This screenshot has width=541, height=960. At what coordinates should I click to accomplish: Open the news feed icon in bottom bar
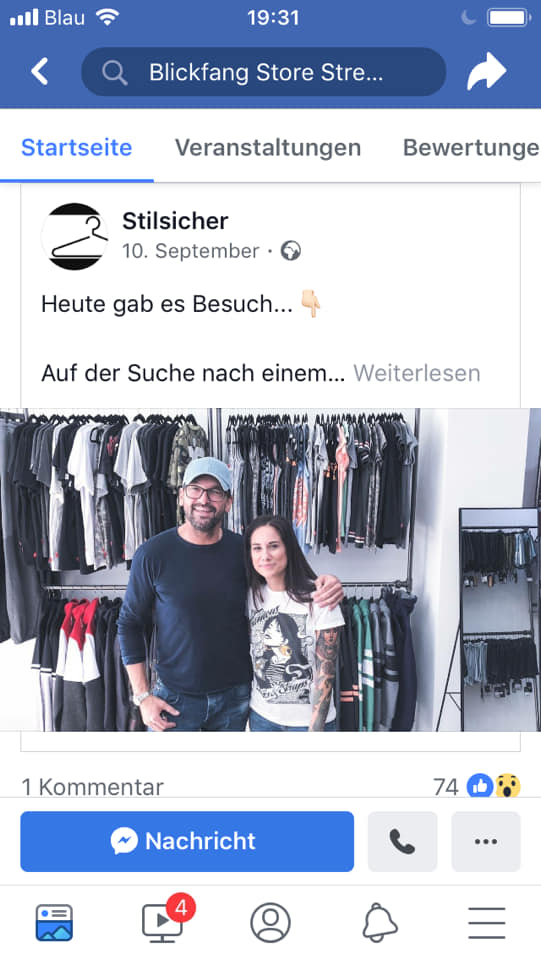54,923
